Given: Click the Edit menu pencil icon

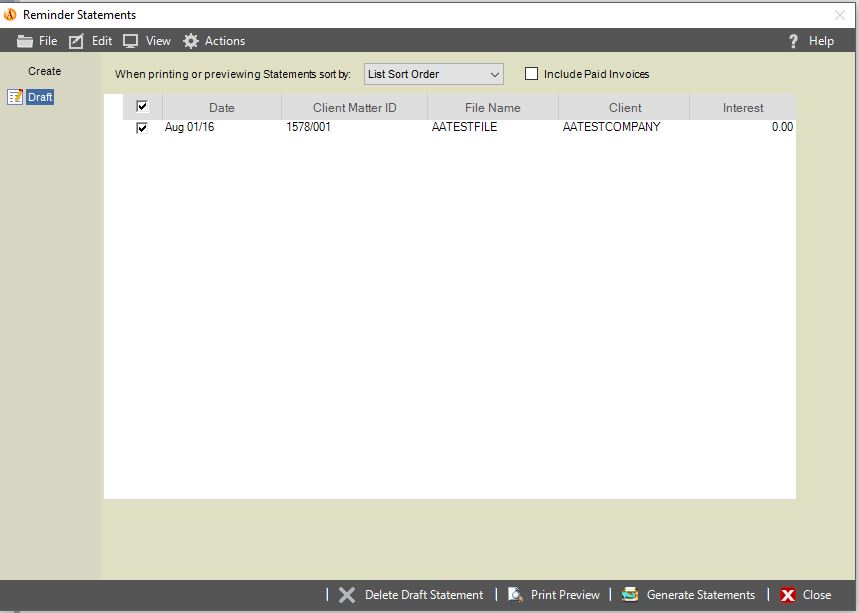Looking at the screenshot, I should click(x=75, y=41).
